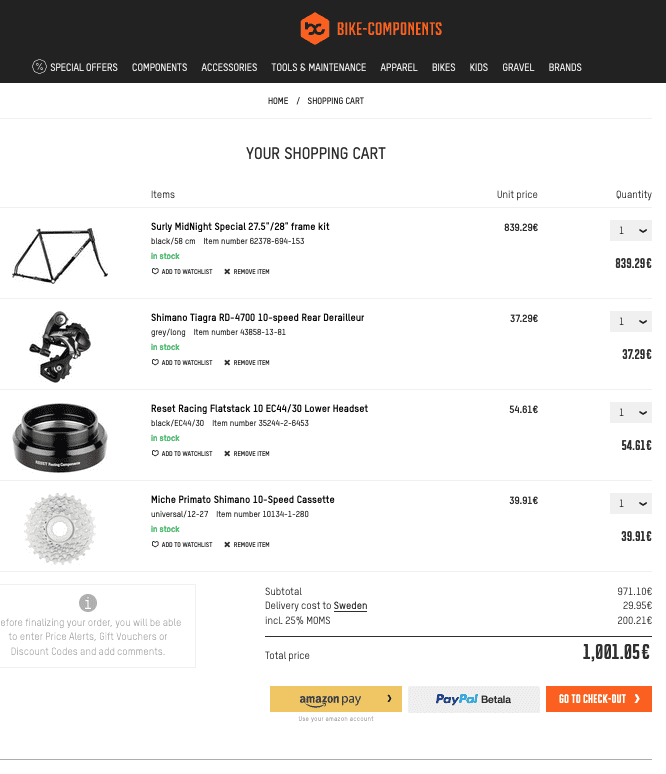Open the Reset Racing headset product thumbnail
This screenshot has height=774, width=666.
(60, 437)
